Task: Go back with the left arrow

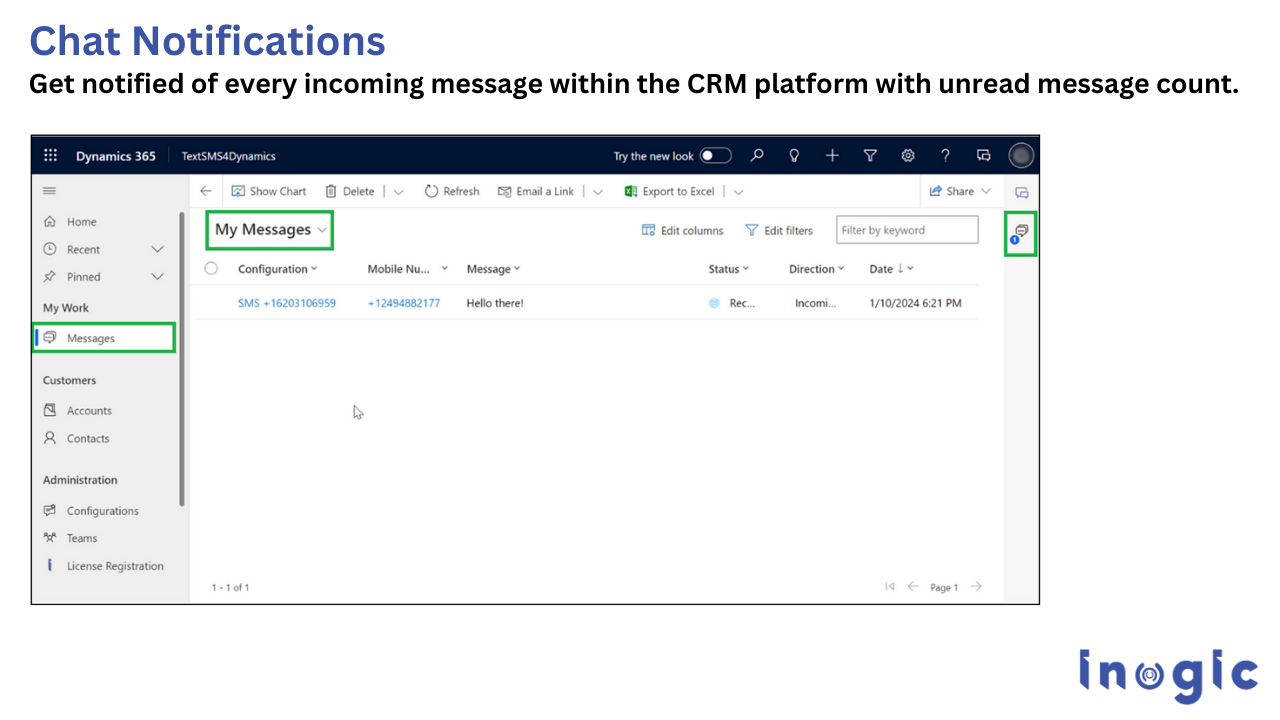Action: (x=206, y=191)
